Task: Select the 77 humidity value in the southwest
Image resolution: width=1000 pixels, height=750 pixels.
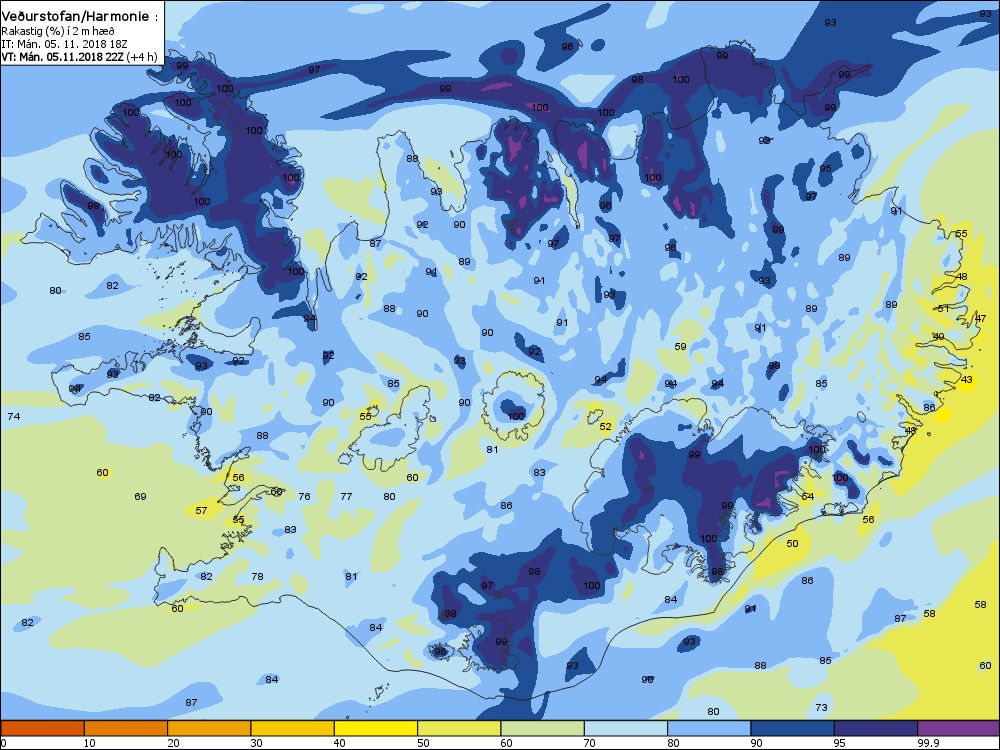Action: tap(346, 496)
